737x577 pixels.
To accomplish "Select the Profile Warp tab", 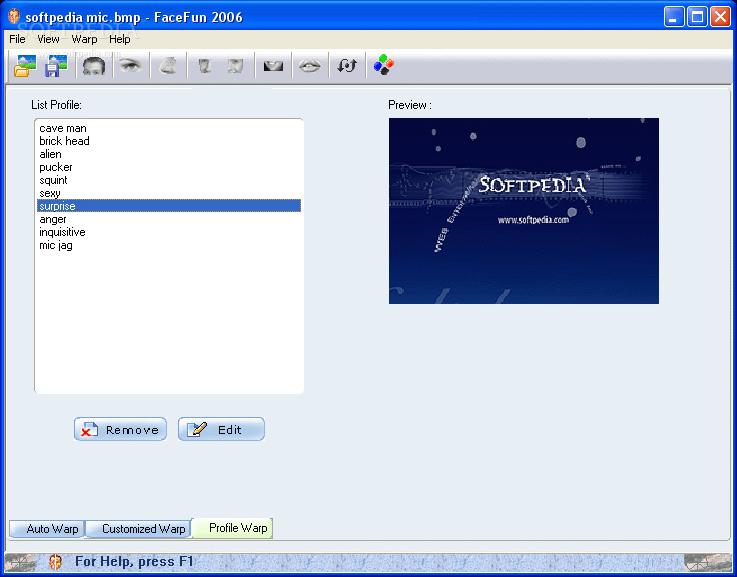I will [233, 528].
